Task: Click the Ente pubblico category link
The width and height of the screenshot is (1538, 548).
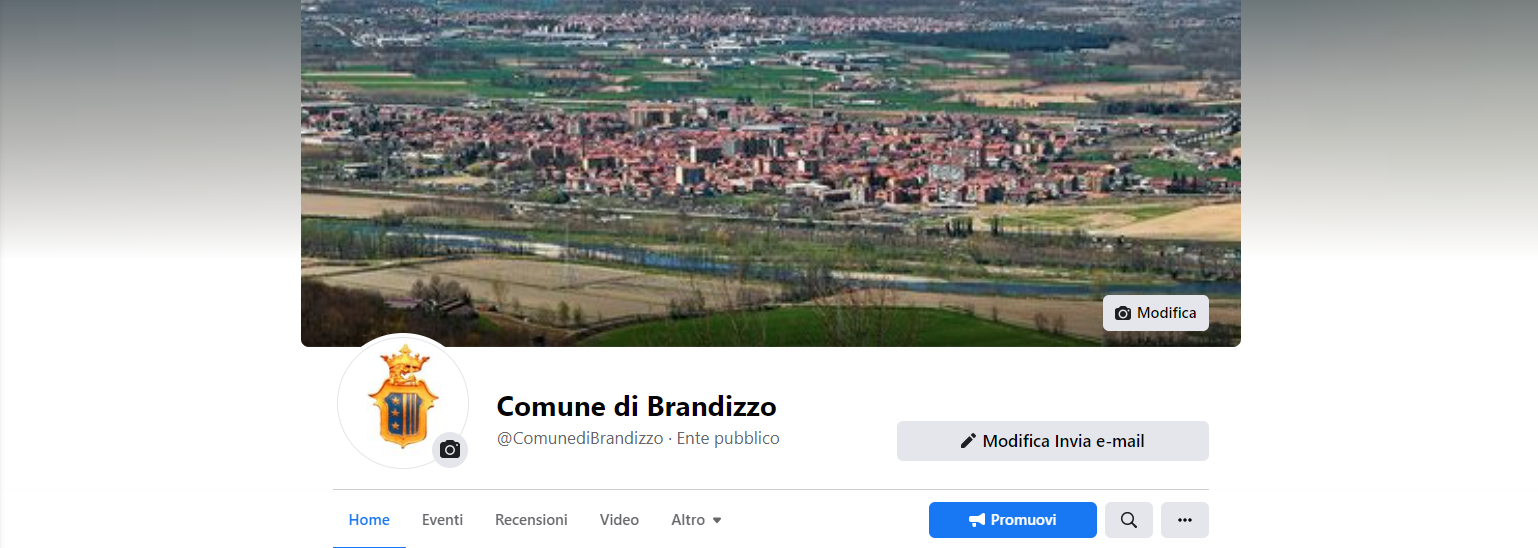Action: pos(728,438)
